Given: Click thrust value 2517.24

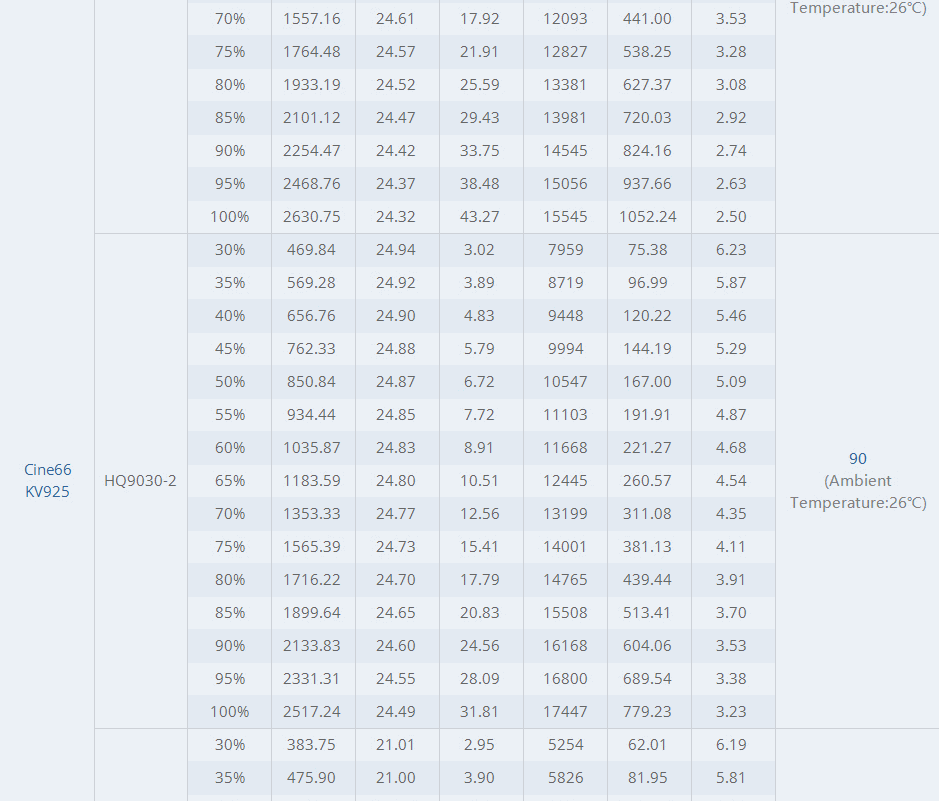Looking at the screenshot, I should [x=312, y=712].
